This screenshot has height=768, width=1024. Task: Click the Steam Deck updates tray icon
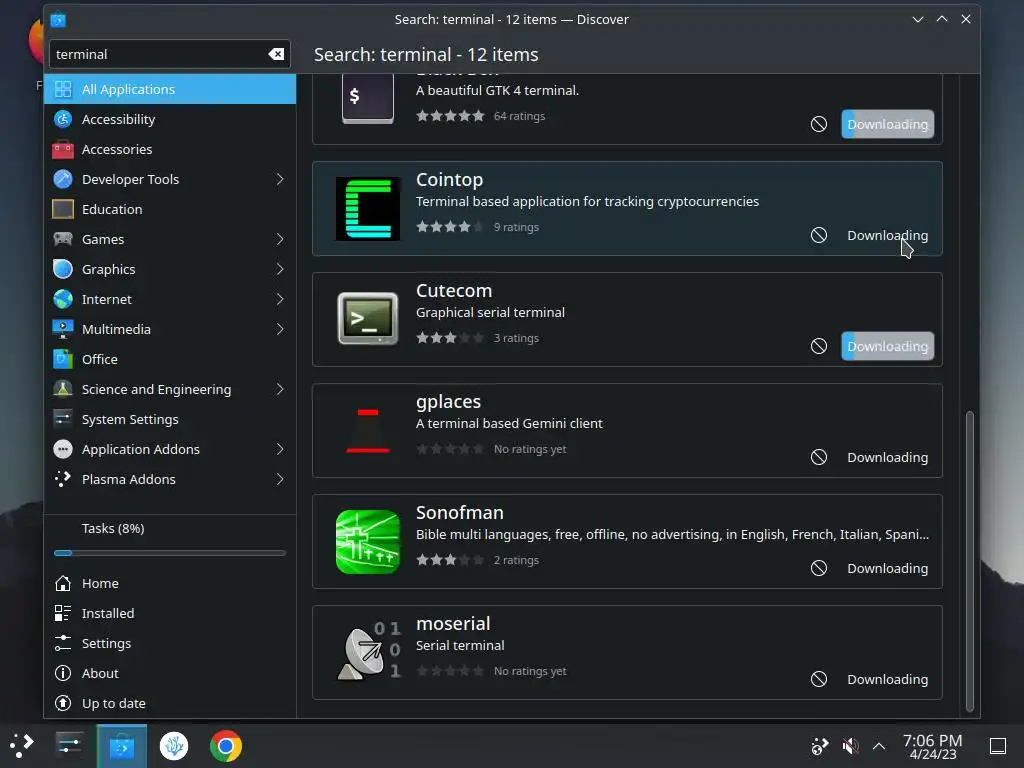click(x=819, y=746)
